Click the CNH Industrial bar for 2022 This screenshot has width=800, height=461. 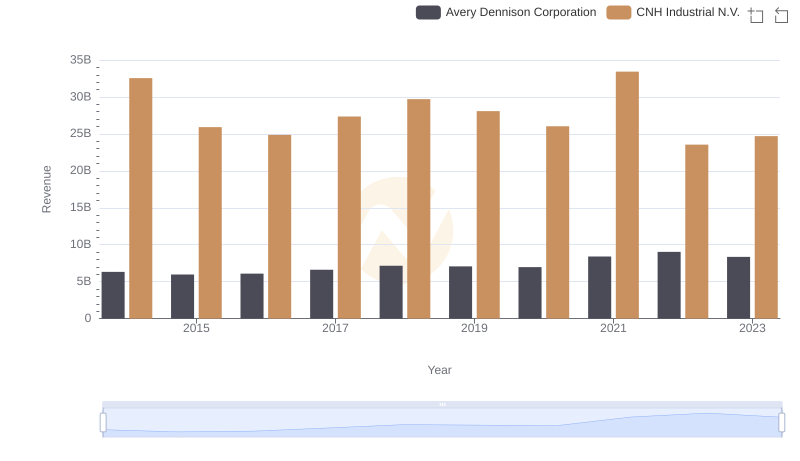tap(697, 232)
